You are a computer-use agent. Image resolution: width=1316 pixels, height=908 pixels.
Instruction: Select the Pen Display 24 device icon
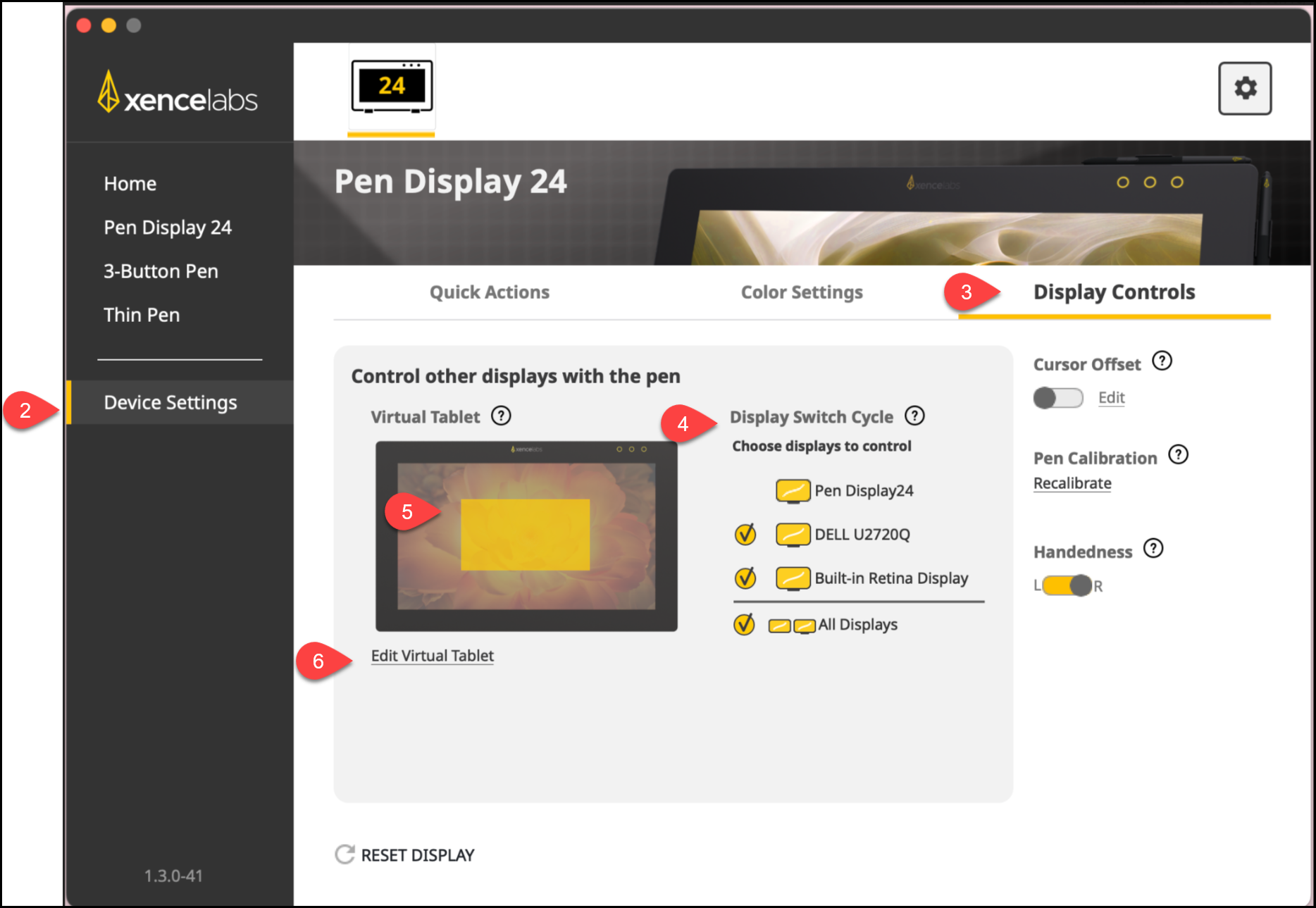(x=392, y=87)
